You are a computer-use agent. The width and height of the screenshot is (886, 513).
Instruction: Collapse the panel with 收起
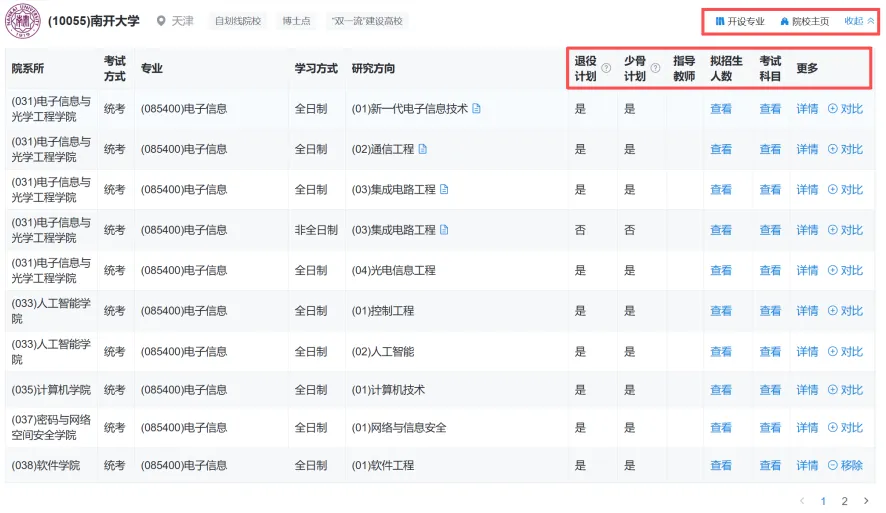coord(859,21)
